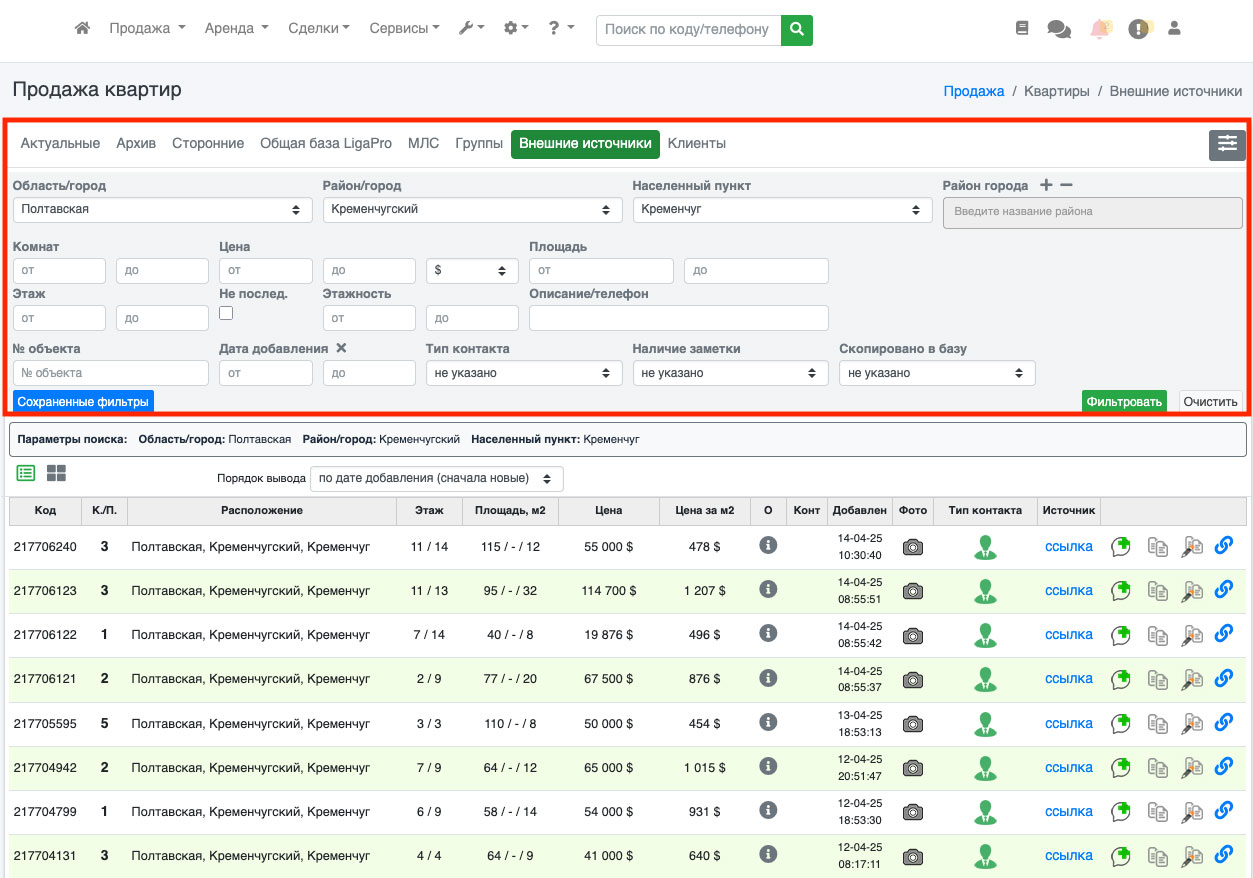Switch to the Архив tab

136,143
